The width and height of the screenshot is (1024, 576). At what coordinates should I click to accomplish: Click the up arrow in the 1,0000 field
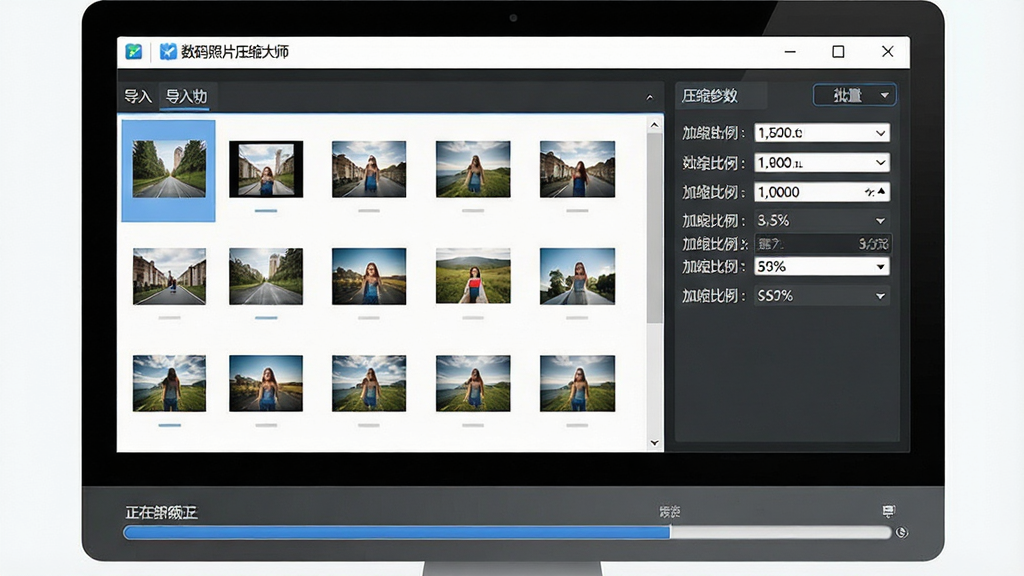coord(882,191)
